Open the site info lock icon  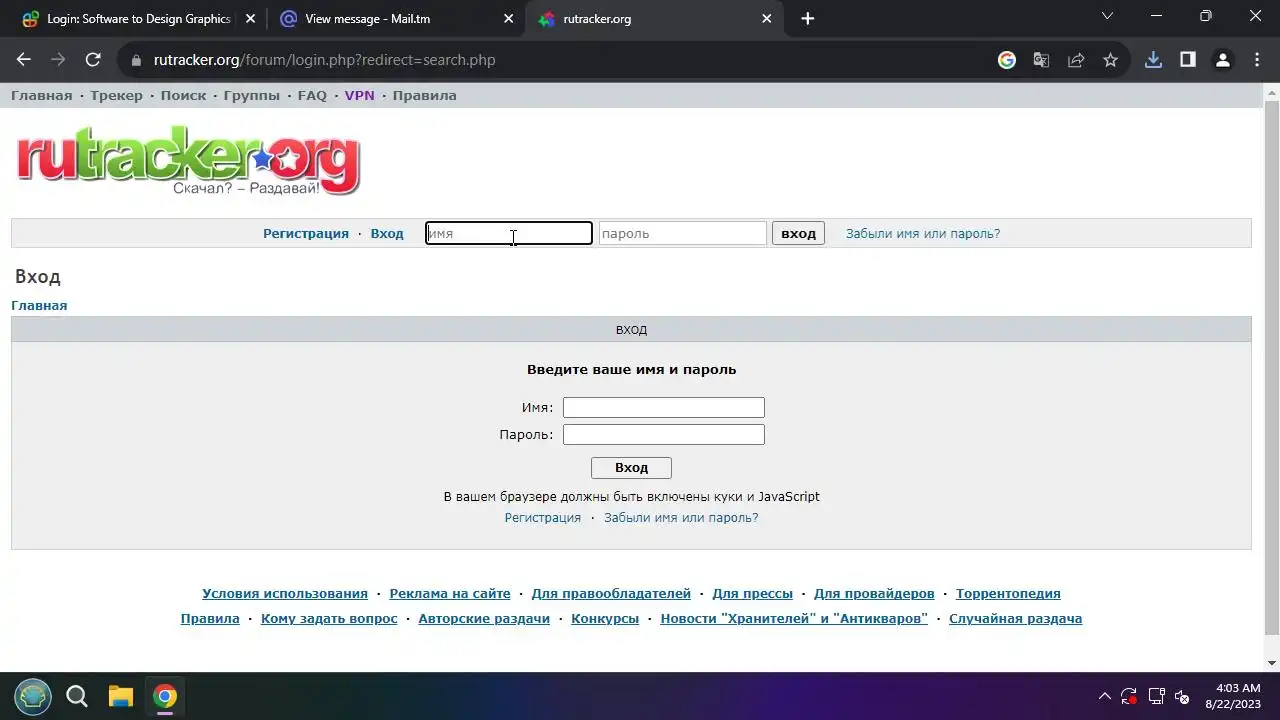click(x=137, y=60)
